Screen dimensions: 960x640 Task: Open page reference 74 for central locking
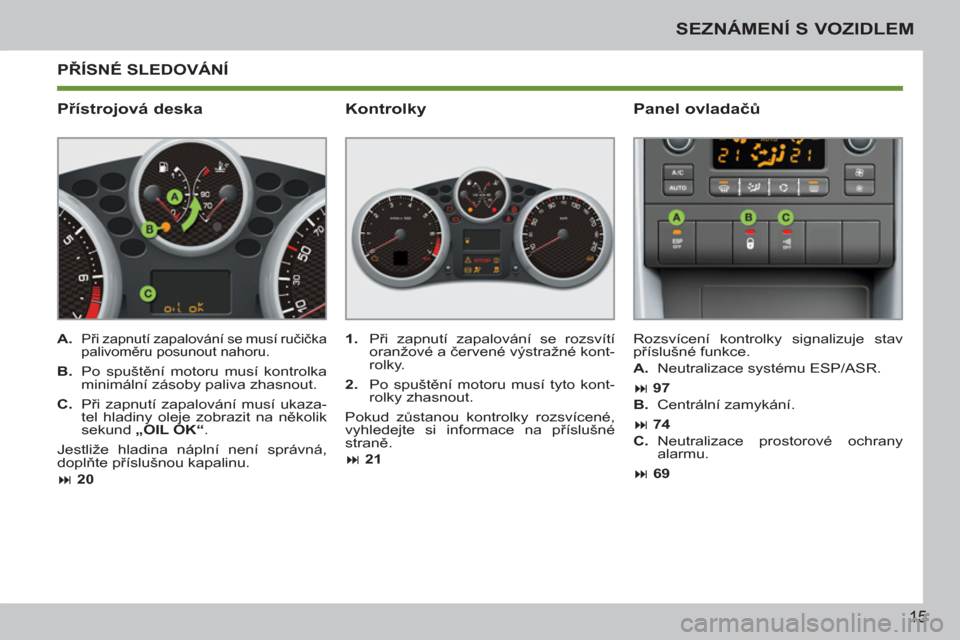(661, 424)
